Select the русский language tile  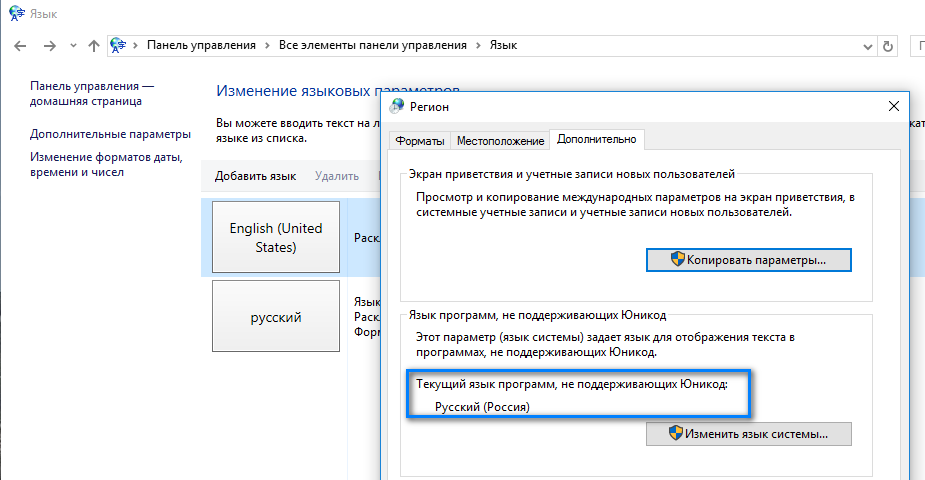coord(276,318)
